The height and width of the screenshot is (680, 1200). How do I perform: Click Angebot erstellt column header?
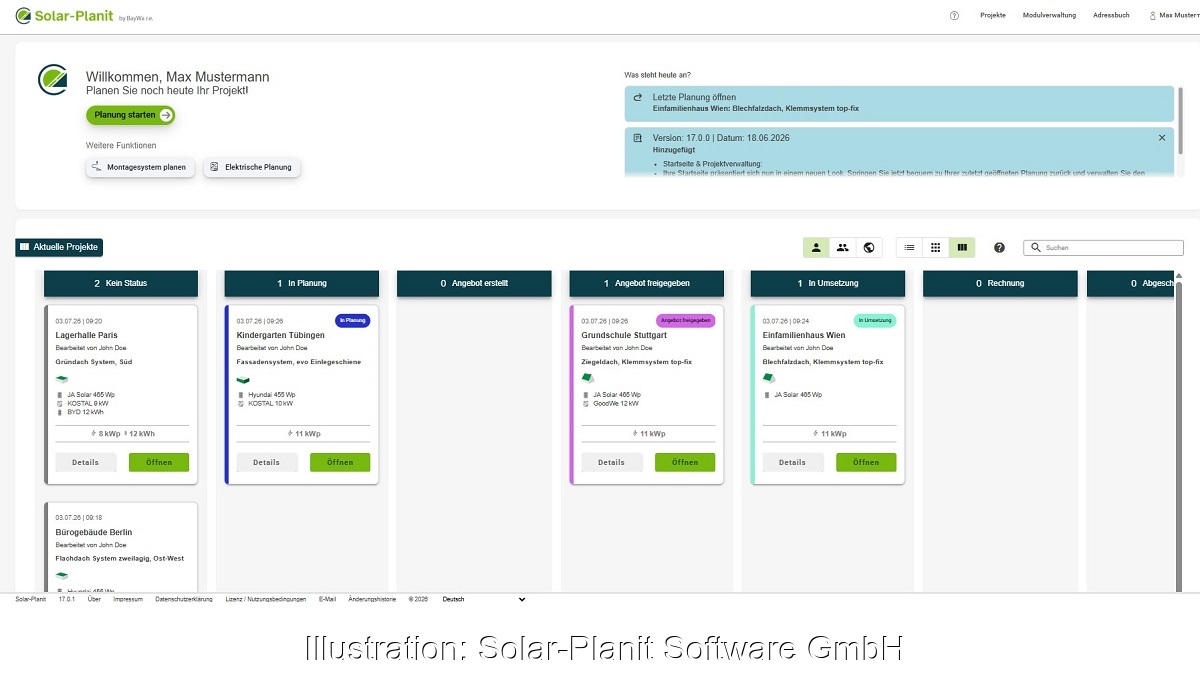coord(474,283)
